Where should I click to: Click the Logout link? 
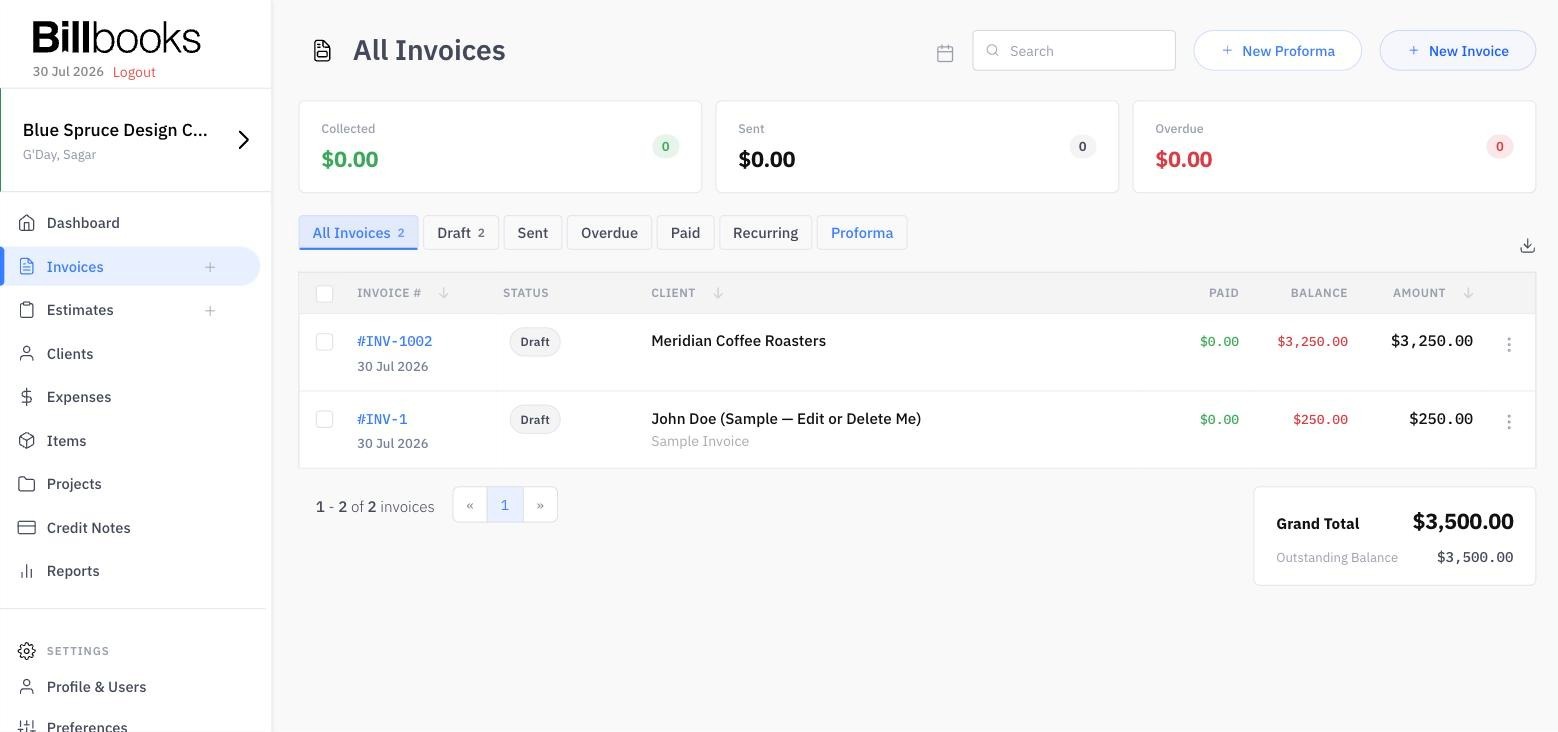point(134,72)
